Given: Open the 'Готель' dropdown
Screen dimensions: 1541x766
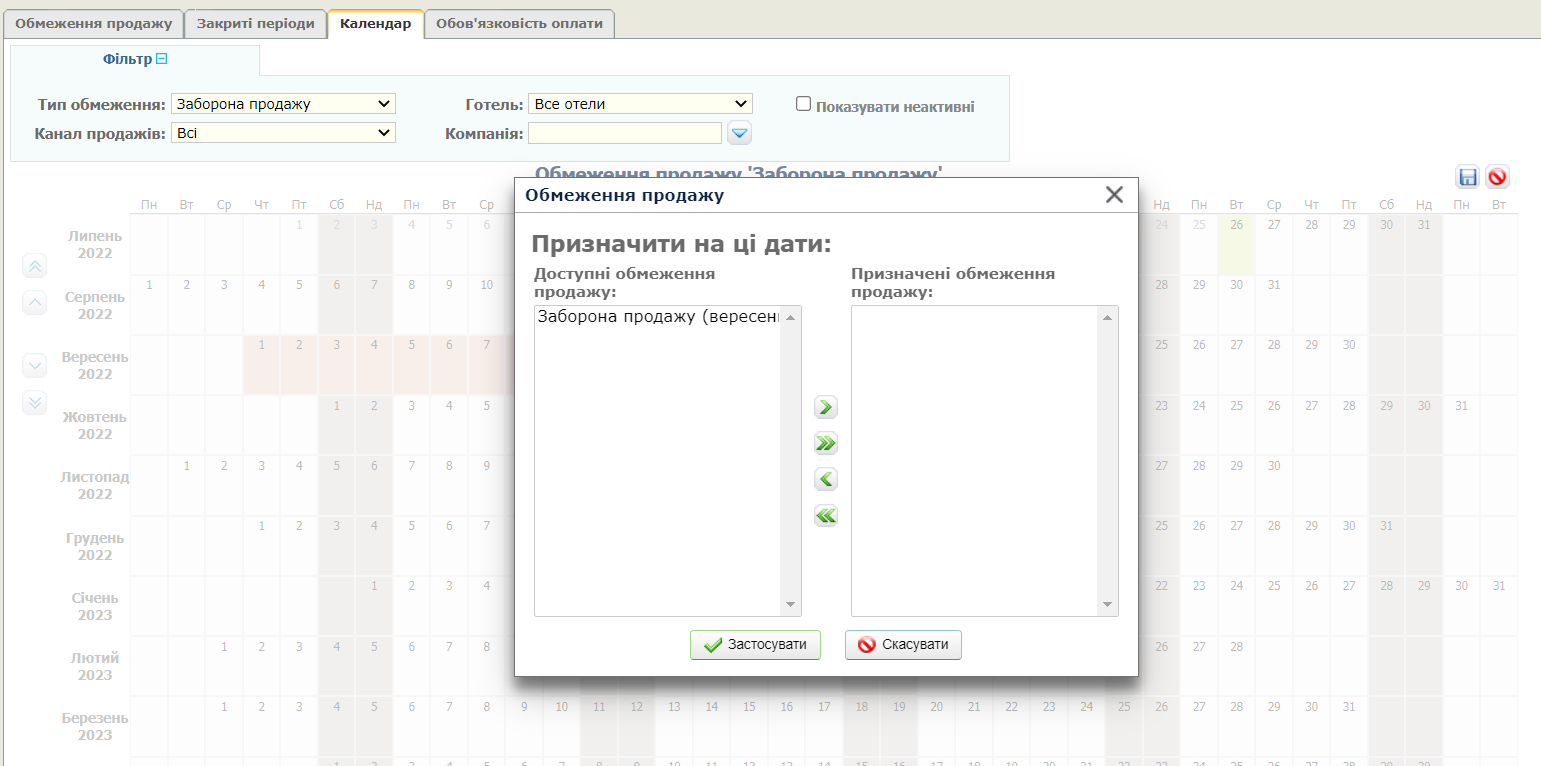Looking at the screenshot, I should point(639,104).
